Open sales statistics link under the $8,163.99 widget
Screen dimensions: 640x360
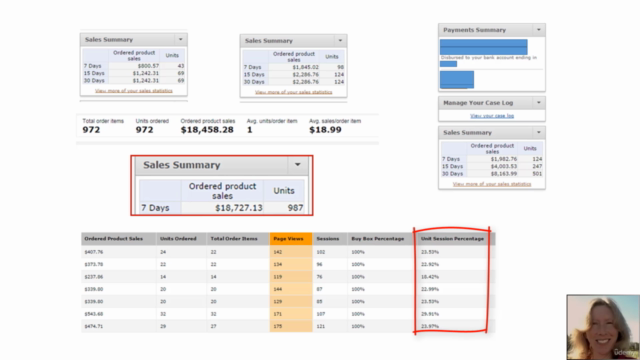click(492, 184)
